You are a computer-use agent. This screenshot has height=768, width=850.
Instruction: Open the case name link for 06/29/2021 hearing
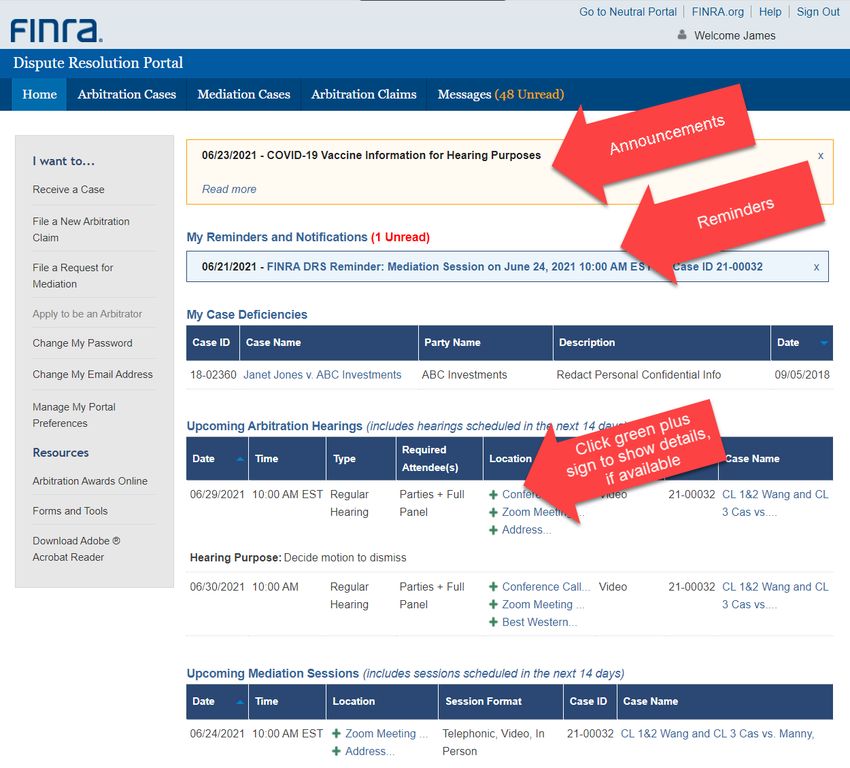click(775, 504)
